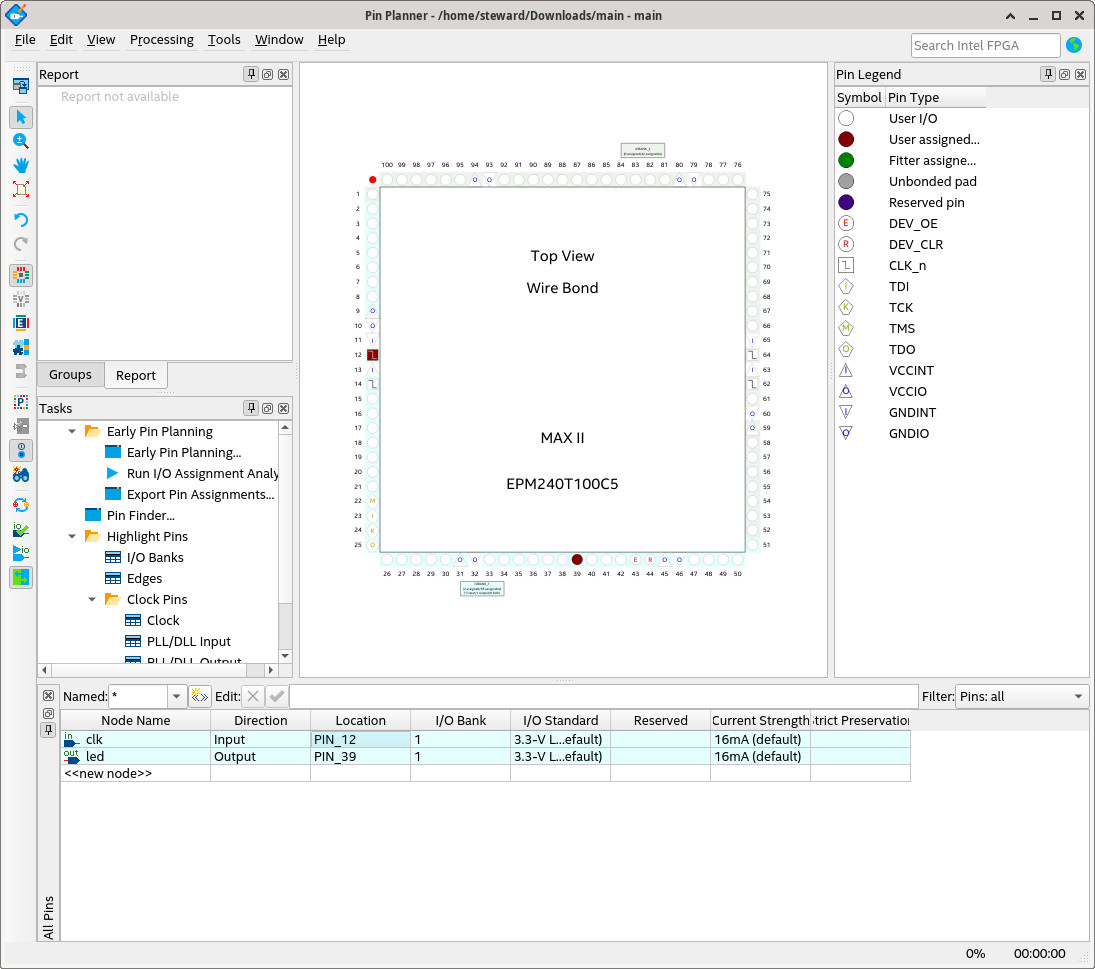Open the Processing menu
1095x969 pixels.
coord(162,40)
